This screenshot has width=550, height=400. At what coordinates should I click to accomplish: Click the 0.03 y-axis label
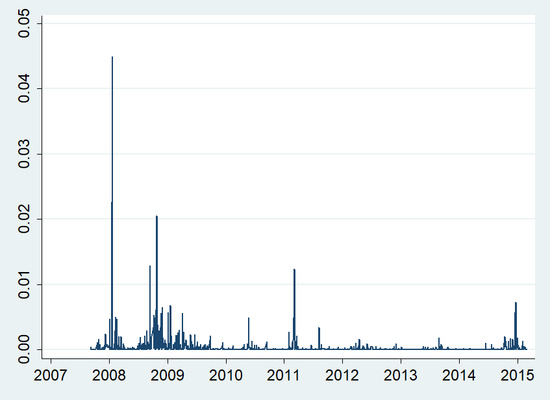pyautogui.click(x=24, y=154)
